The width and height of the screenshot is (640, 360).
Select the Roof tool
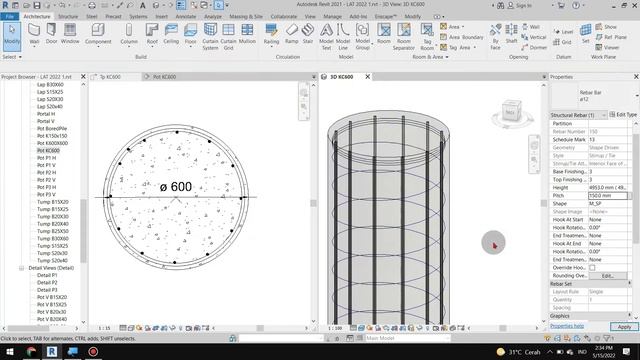(x=152, y=34)
